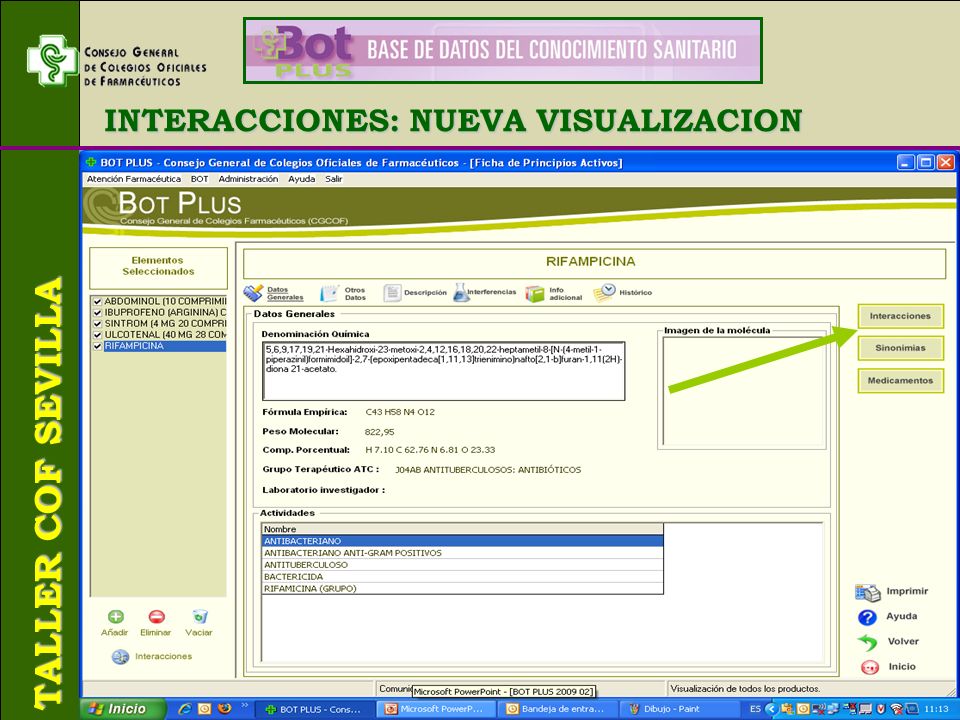Switch to Dibujo - Paint taskbar window
The width and height of the screenshot is (960, 720).
click(680, 709)
